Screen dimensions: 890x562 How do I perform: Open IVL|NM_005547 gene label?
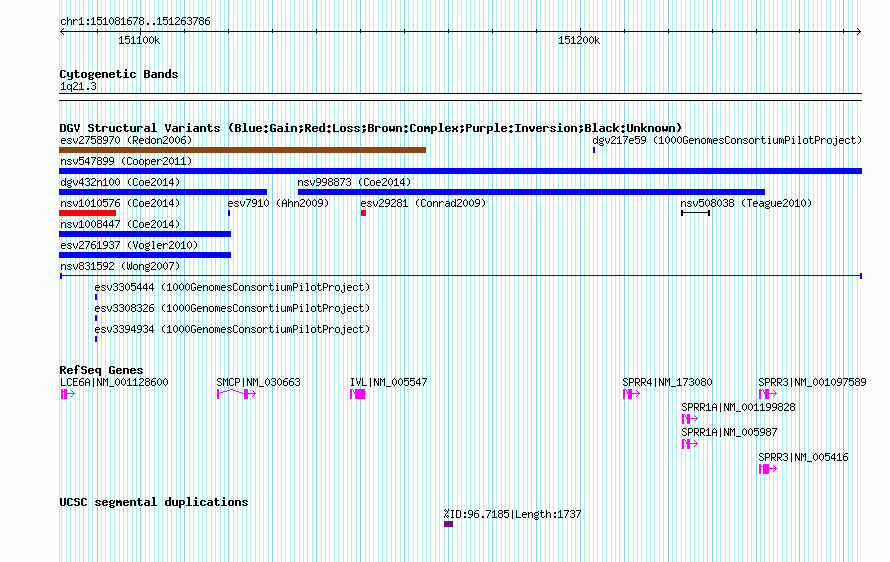coord(388,383)
